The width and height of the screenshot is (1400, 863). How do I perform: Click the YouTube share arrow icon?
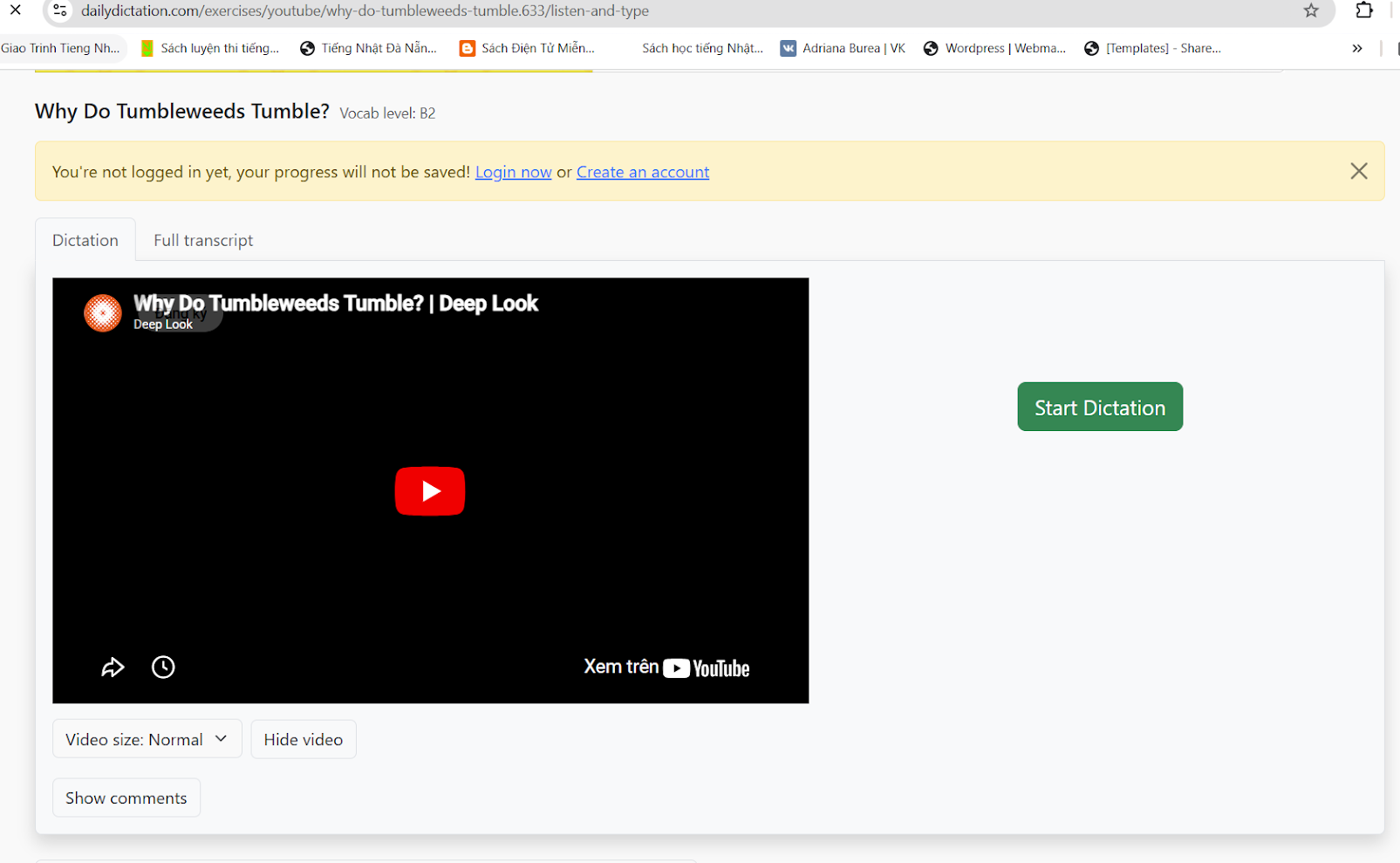point(113,668)
